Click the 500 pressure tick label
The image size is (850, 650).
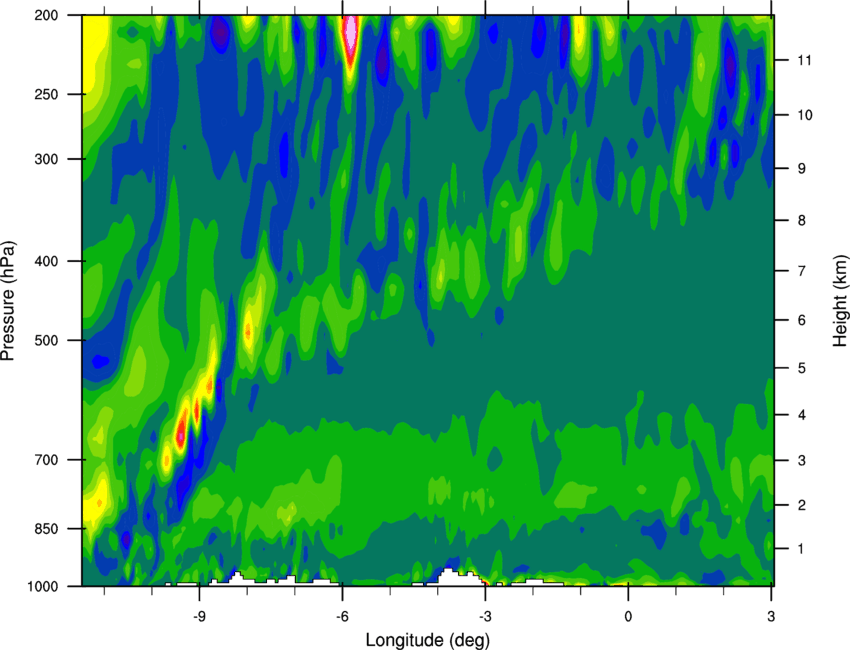coord(46,340)
